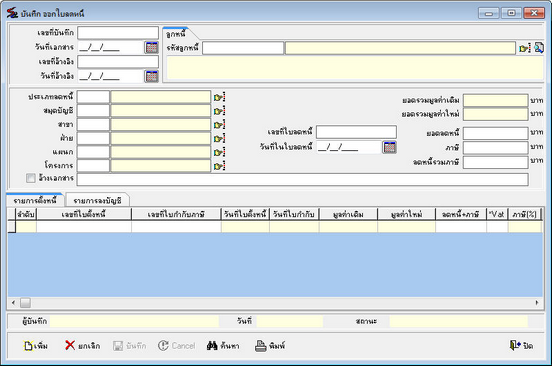Click the บันทึก save button

pyautogui.click(x=130, y=346)
